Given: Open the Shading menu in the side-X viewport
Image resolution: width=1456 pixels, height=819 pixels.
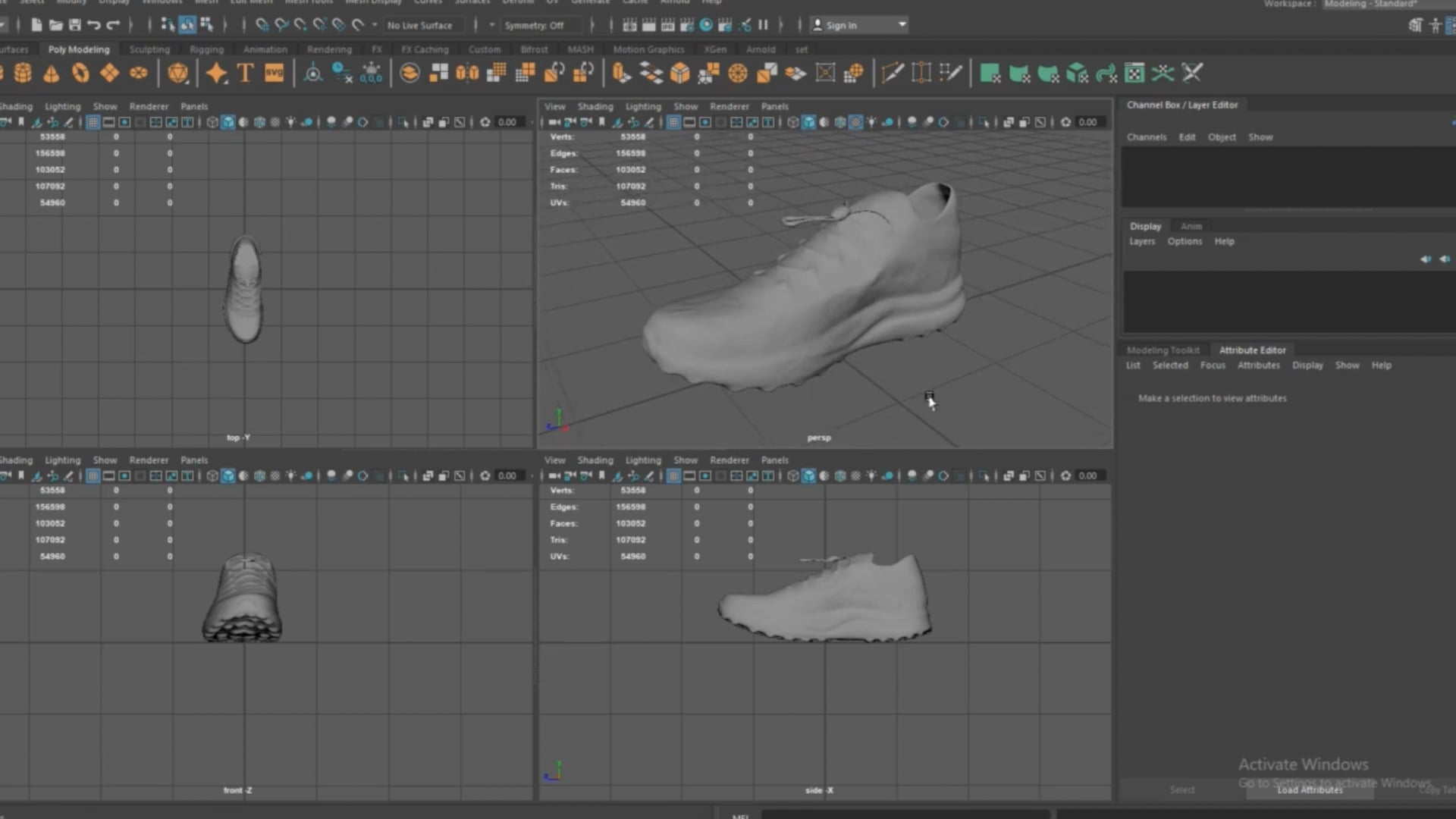Looking at the screenshot, I should click(595, 460).
